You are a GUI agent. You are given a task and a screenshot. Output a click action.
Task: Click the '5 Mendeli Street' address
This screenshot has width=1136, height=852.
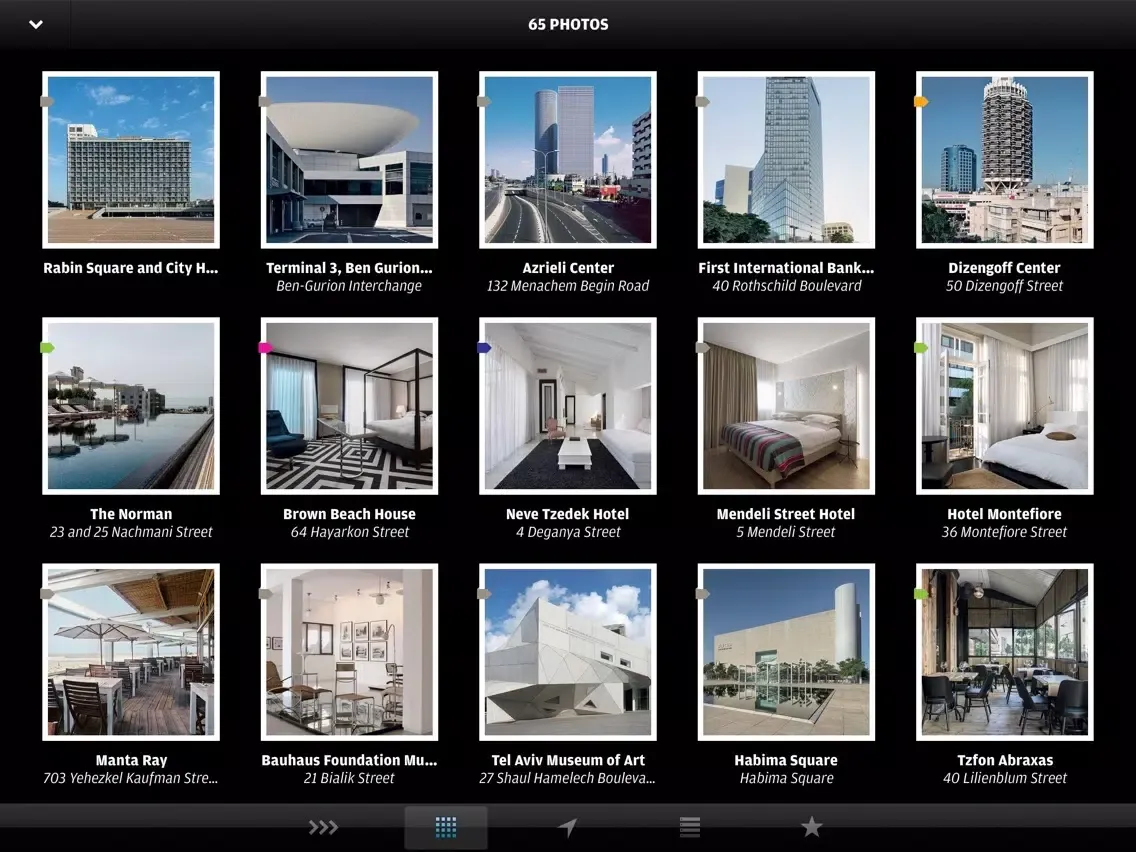pyautogui.click(x=786, y=532)
